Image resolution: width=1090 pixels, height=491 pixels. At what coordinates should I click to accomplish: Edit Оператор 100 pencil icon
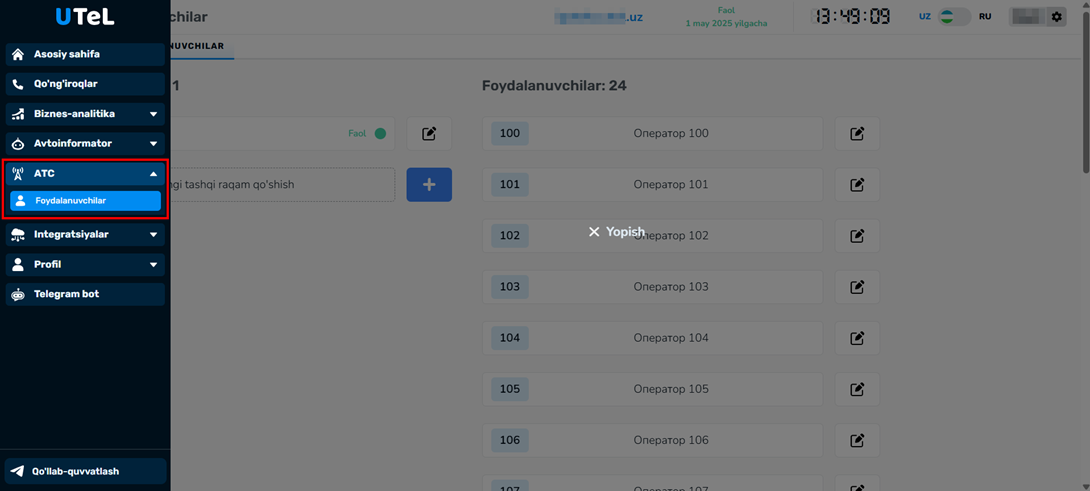click(x=857, y=134)
